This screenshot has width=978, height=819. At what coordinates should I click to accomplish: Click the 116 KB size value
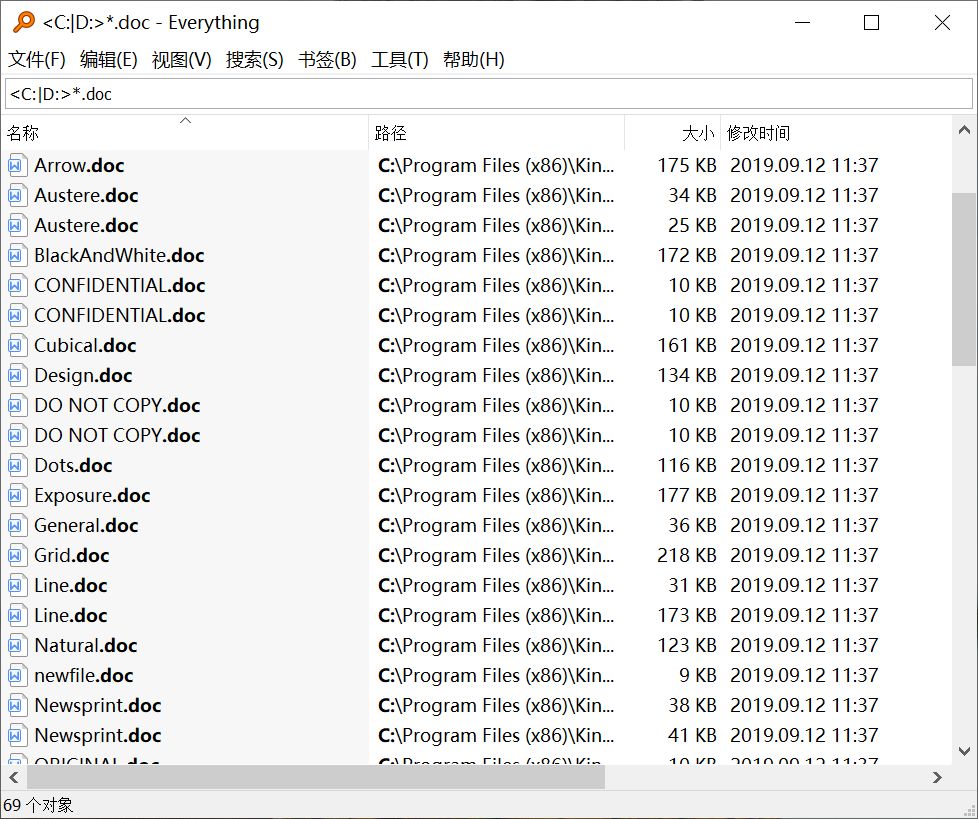(687, 466)
